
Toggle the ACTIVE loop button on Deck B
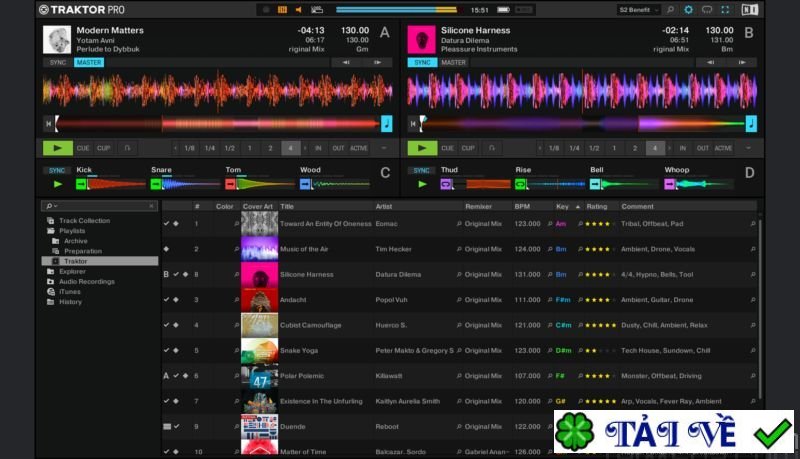tap(723, 148)
